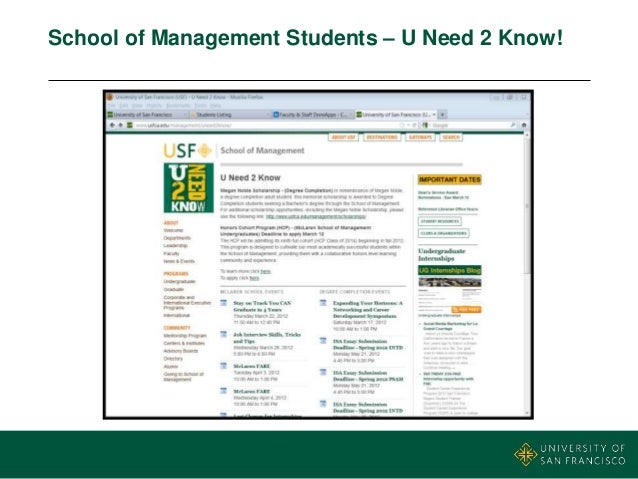Click the Firefox home icon
This screenshot has height=479, width=638.
[x=524, y=125]
